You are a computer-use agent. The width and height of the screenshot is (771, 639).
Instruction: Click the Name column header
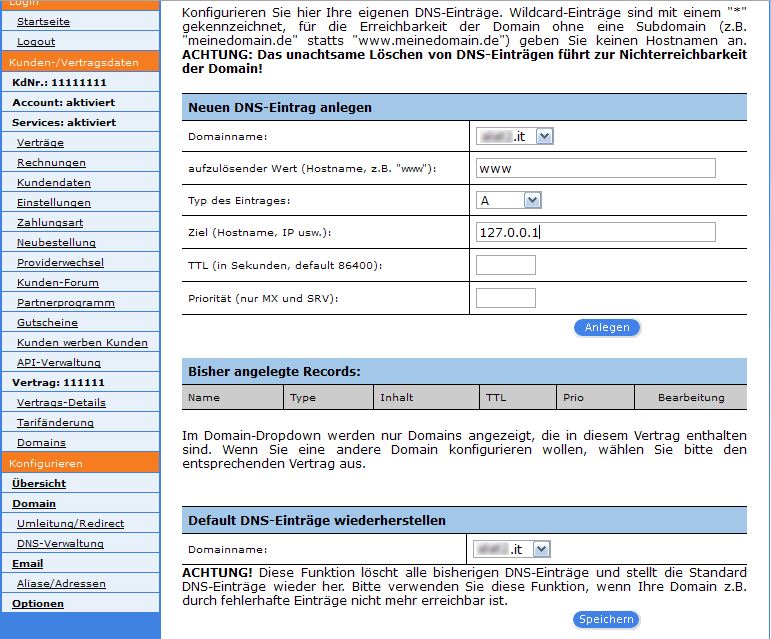232,398
